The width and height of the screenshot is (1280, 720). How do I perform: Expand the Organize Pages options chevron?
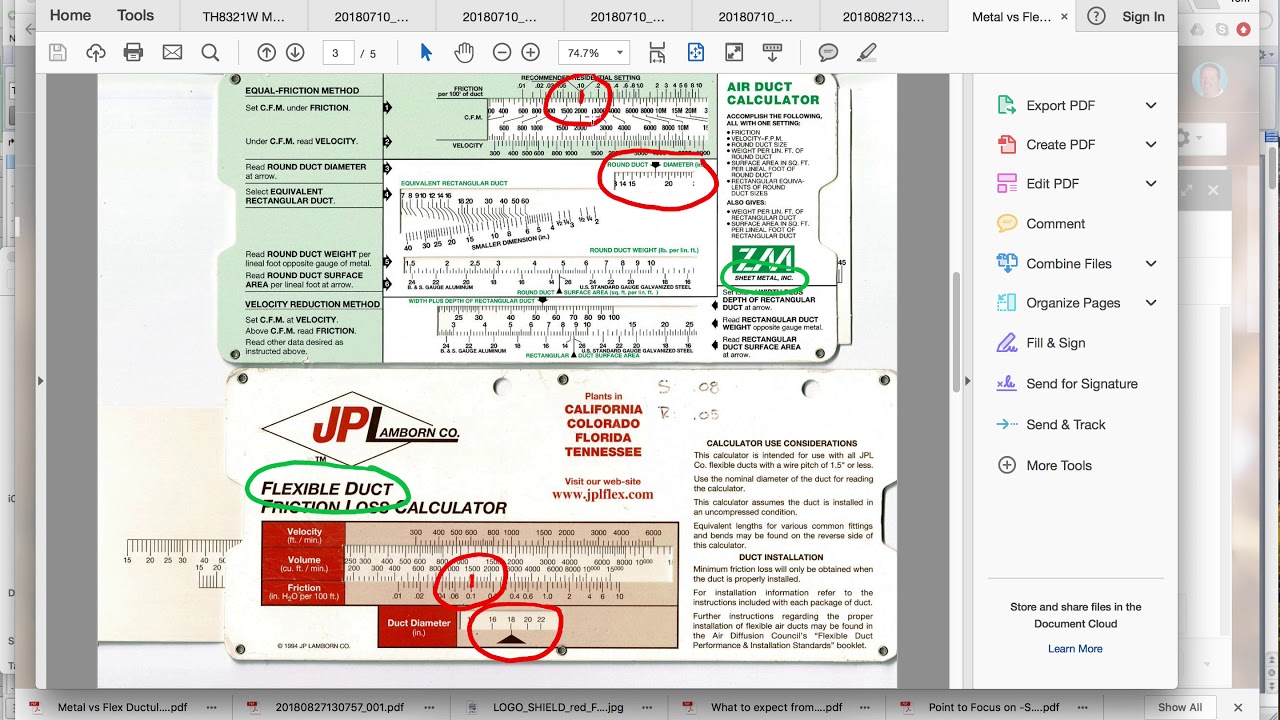click(x=1151, y=302)
